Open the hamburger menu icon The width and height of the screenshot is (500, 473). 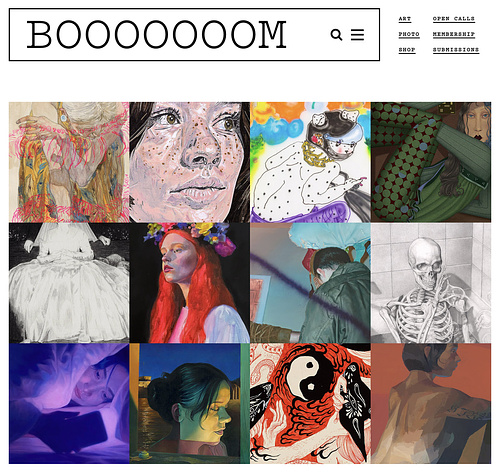tap(357, 35)
